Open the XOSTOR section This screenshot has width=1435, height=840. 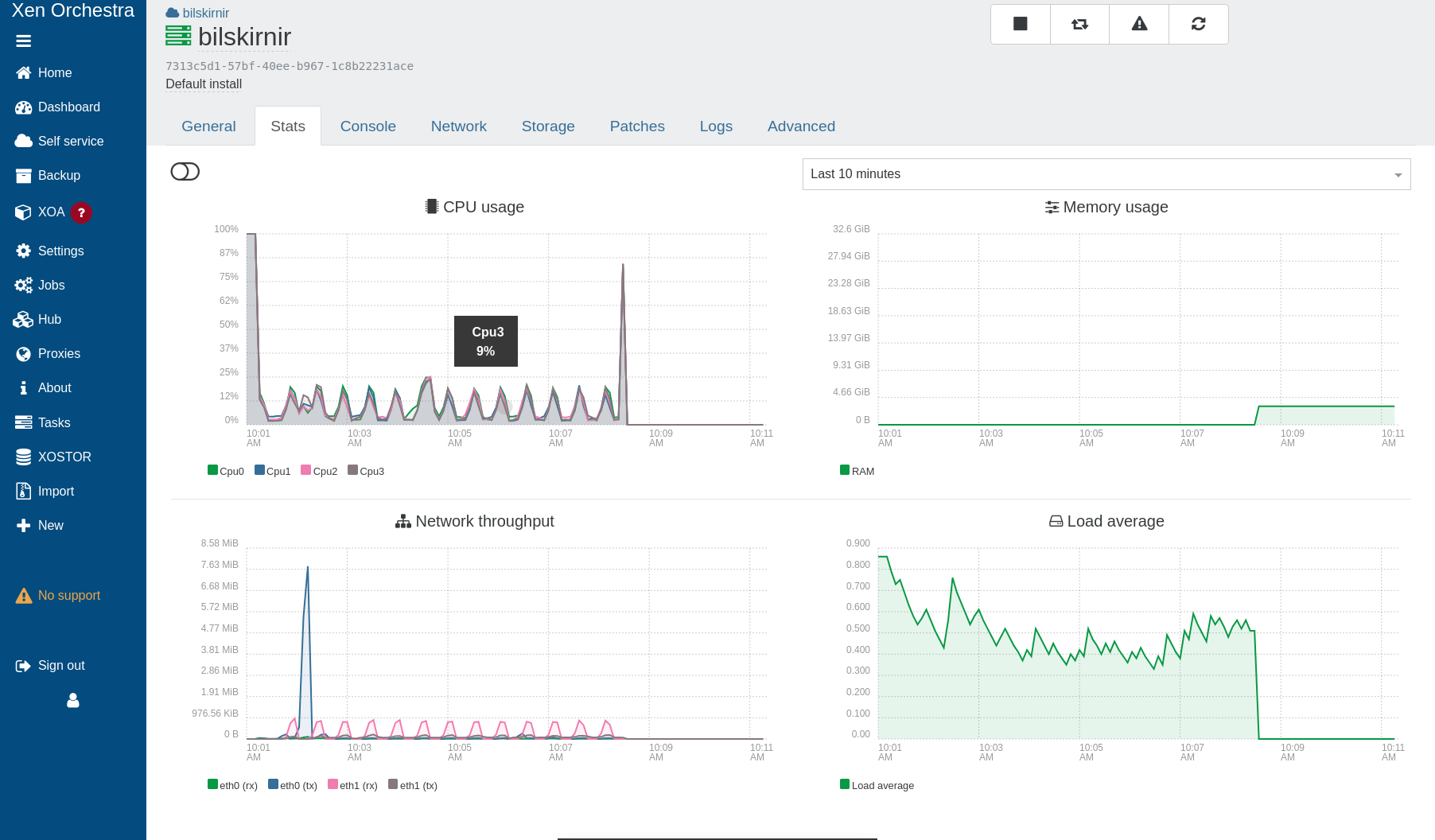[x=53, y=457]
